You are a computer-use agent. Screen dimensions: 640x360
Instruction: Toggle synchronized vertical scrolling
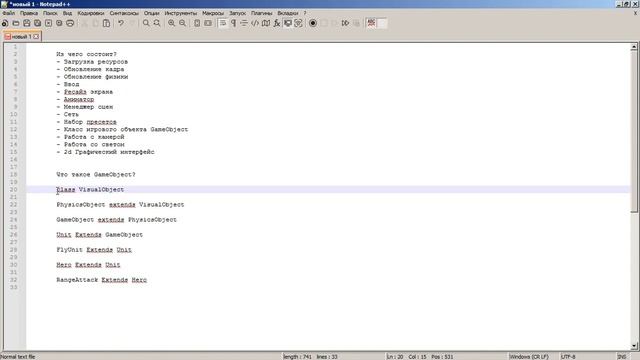pos(197,23)
